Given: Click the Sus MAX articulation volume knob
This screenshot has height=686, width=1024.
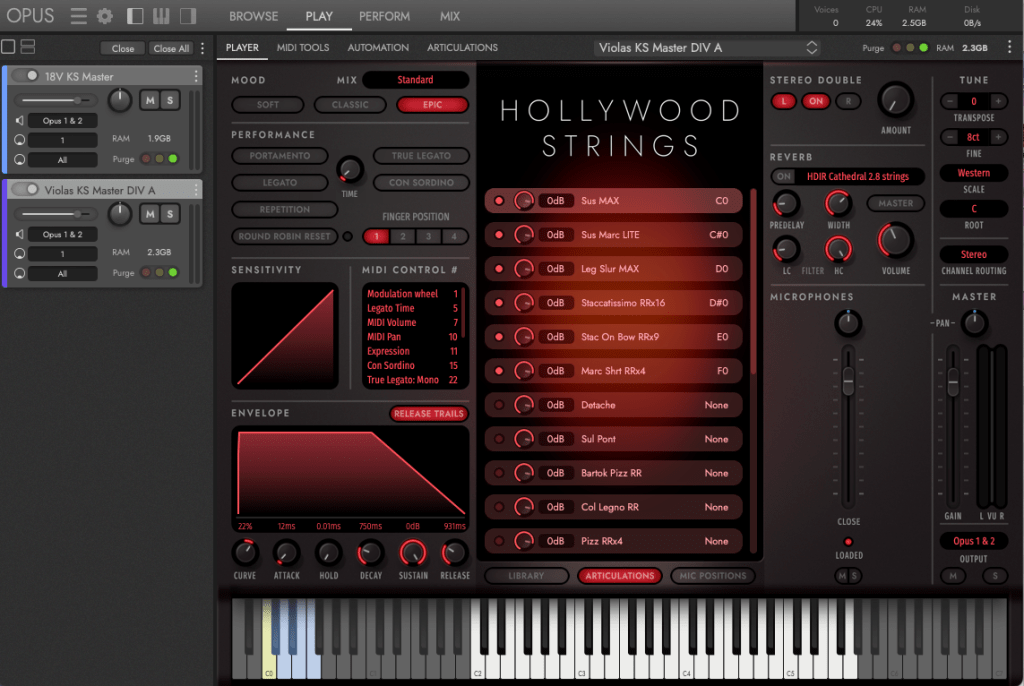Looking at the screenshot, I should point(523,201).
